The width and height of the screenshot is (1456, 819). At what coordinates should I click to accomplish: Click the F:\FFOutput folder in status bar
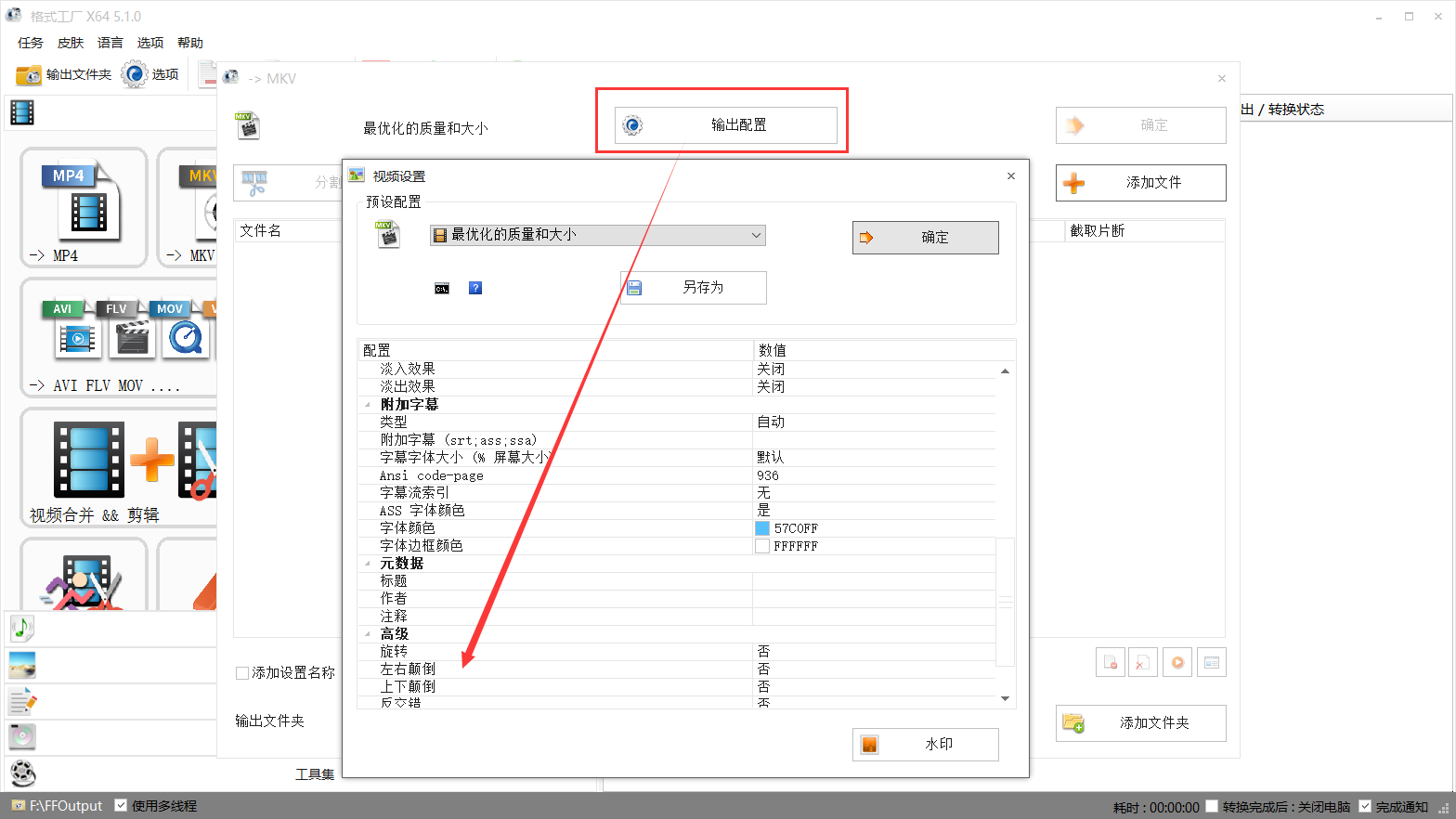[x=57, y=806]
